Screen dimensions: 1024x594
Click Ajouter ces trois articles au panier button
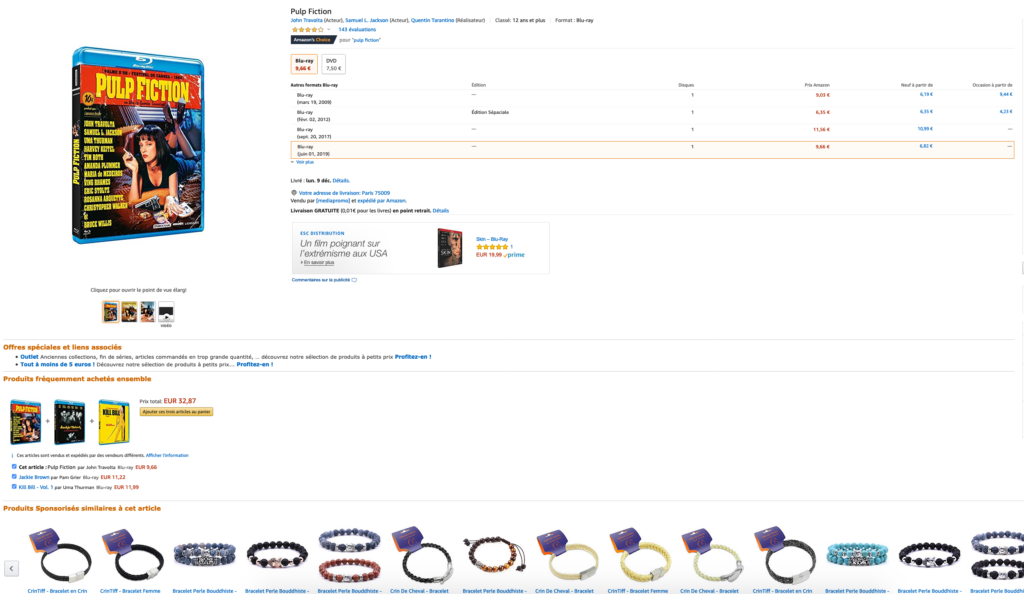tap(176, 412)
